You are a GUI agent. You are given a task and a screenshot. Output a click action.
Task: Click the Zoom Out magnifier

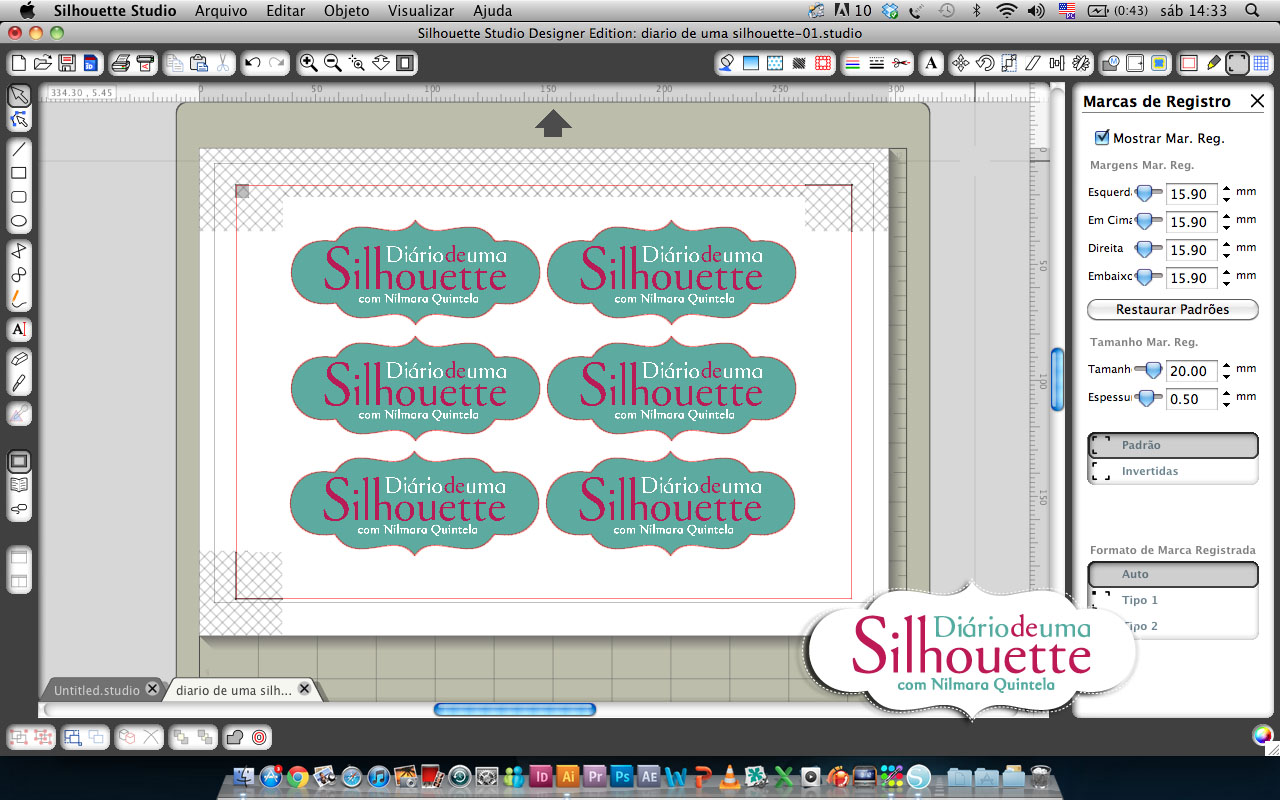pos(333,63)
